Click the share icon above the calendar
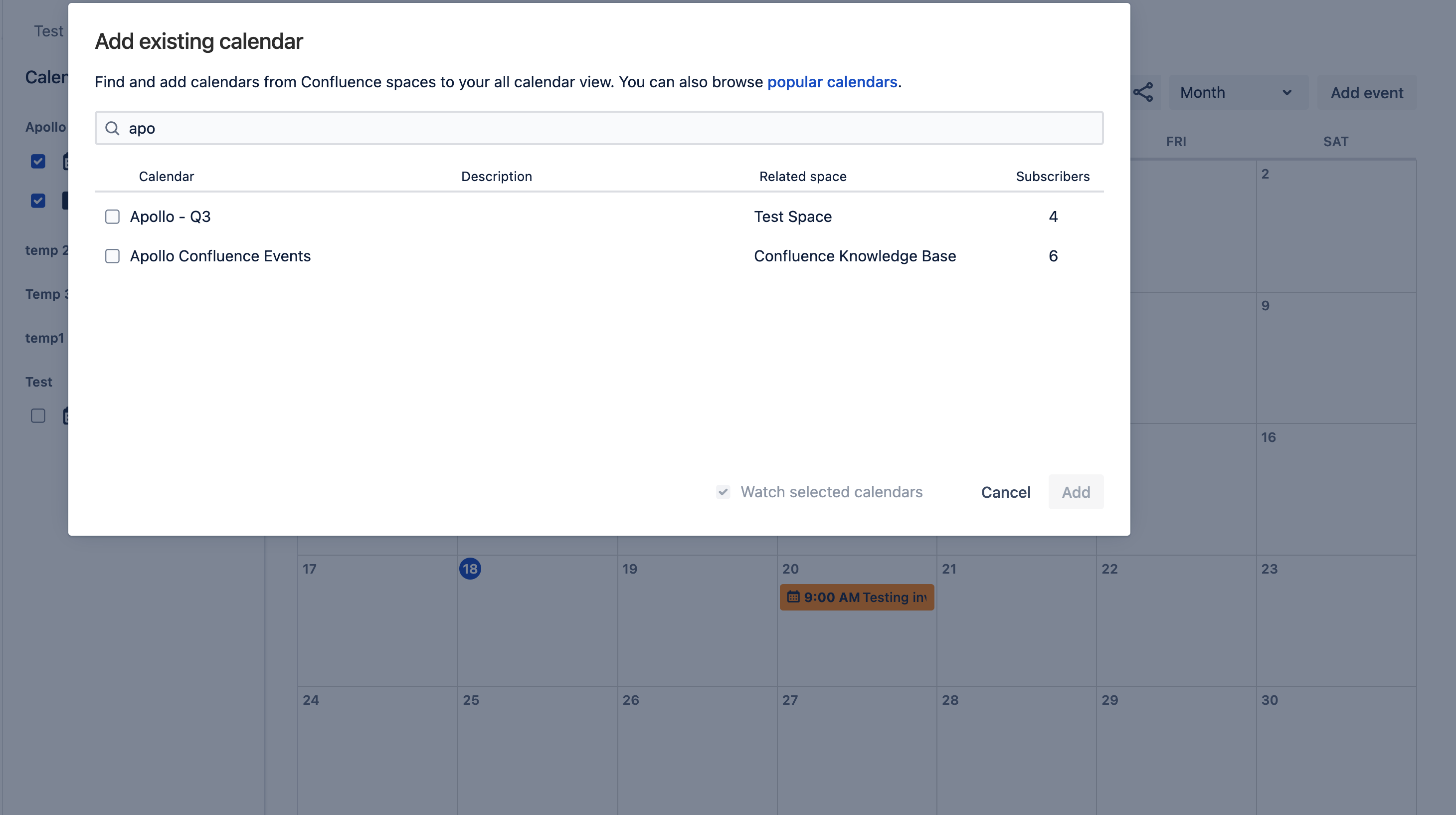The image size is (1456, 815). tap(1143, 92)
